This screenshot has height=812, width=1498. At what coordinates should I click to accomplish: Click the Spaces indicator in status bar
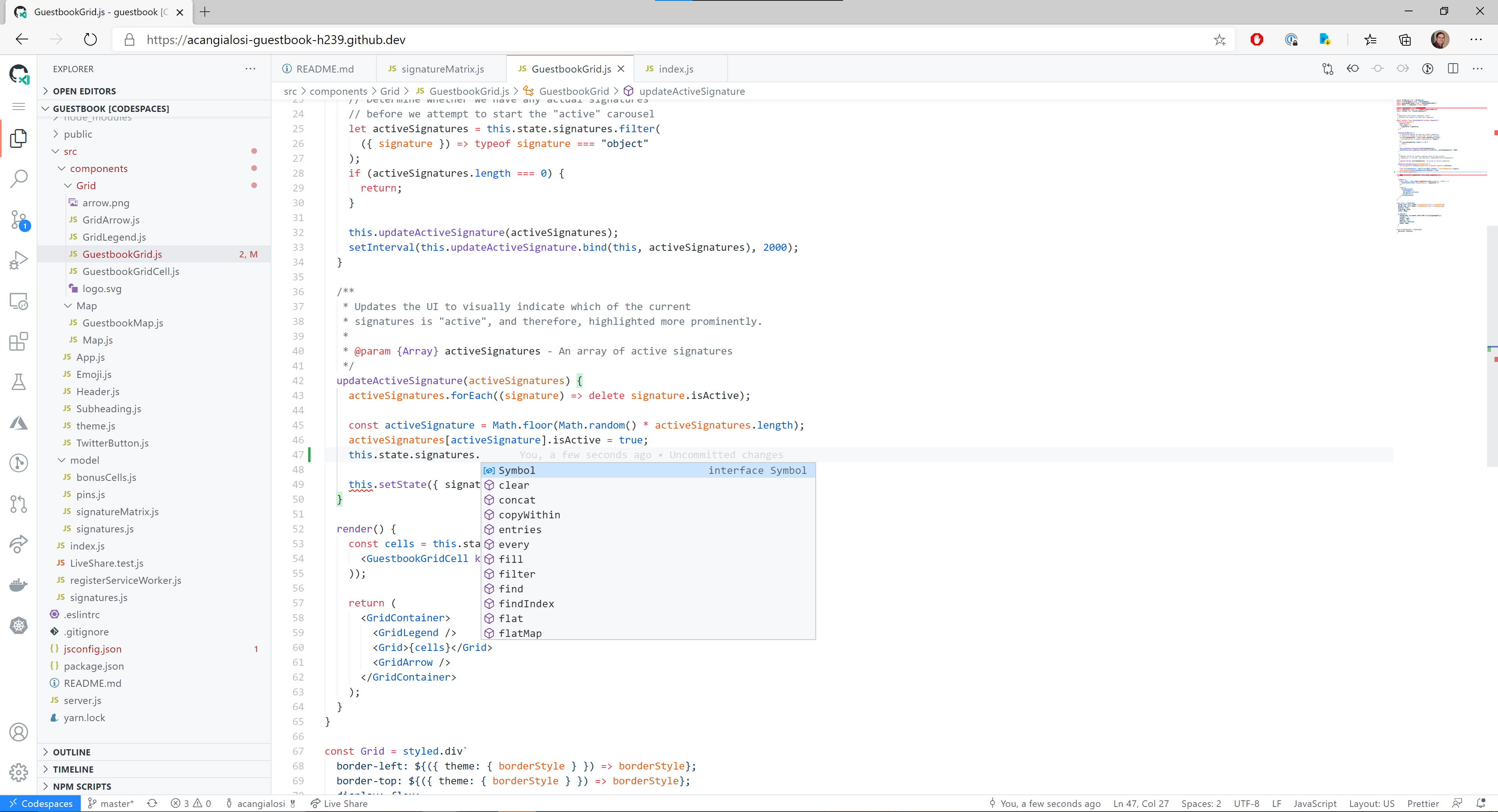(x=1199, y=803)
